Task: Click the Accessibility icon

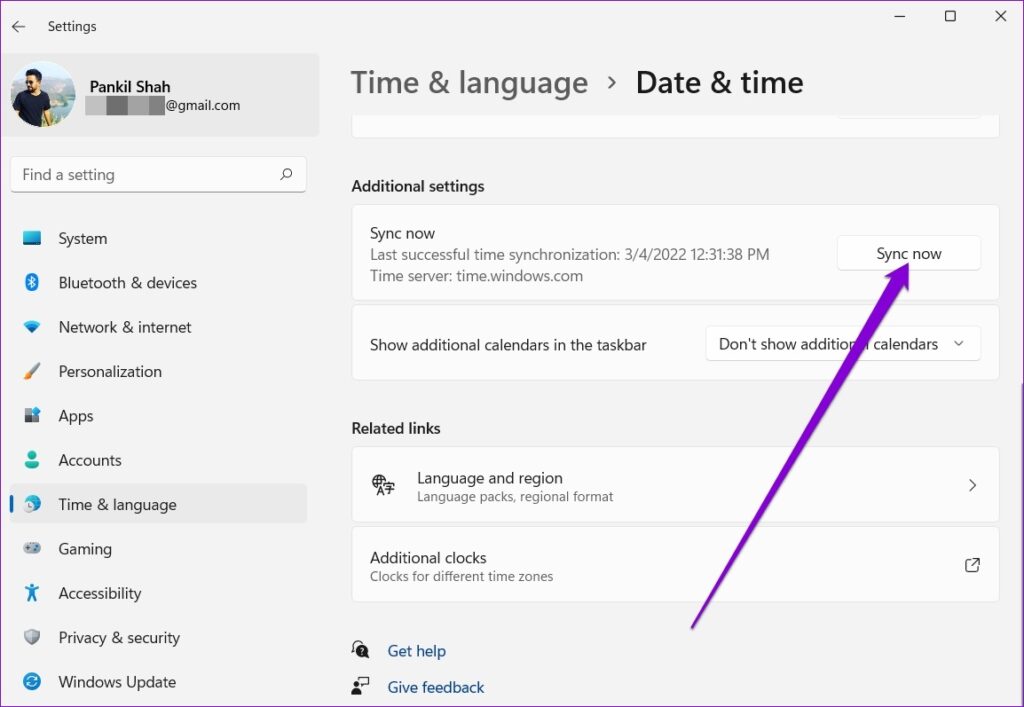Action: click(x=33, y=593)
